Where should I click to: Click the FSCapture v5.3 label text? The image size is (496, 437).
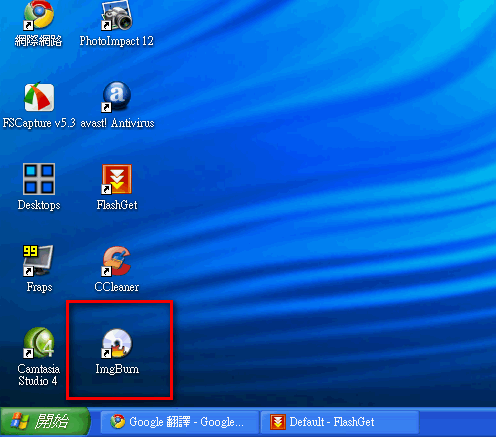click(39, 123)
